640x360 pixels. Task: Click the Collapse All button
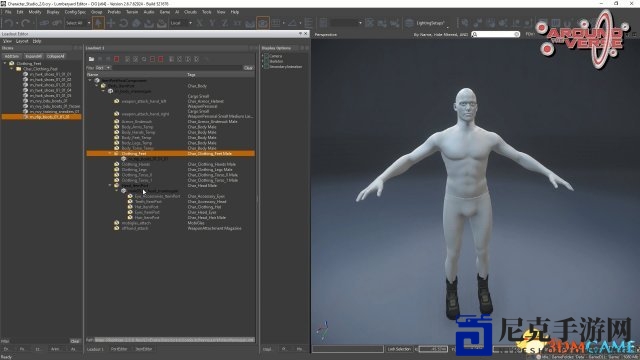(56, 56)
